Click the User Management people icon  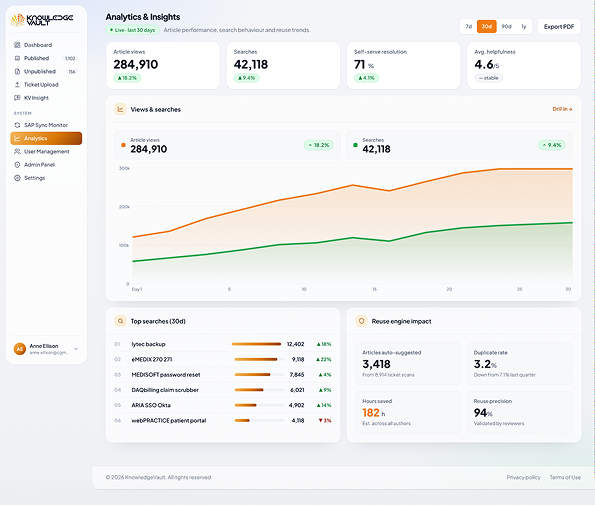17,152
